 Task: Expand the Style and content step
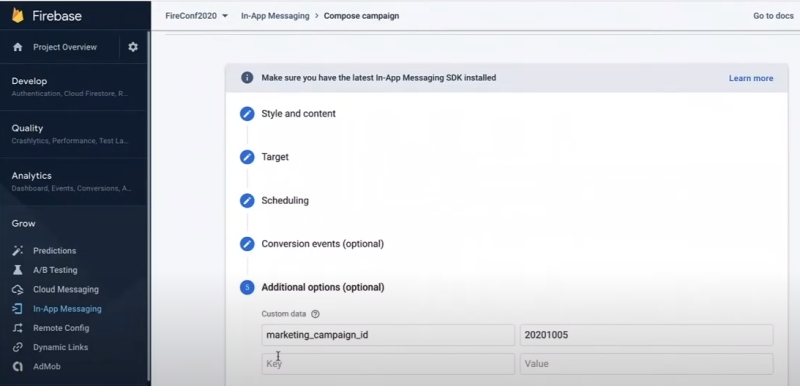[298, 114]
